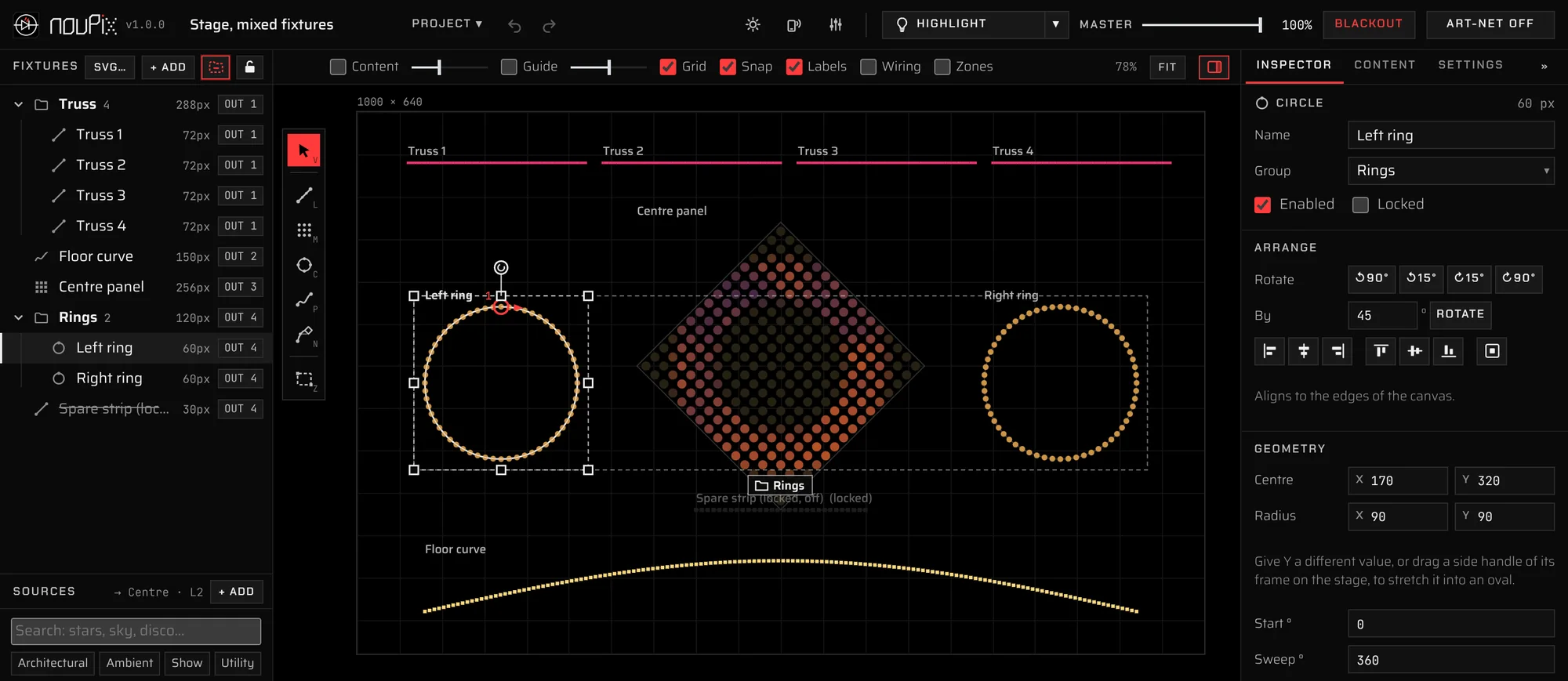The image size is (1568, 681).
Task: Adjust the Guide opacity slider
Action: pos(608,67)
